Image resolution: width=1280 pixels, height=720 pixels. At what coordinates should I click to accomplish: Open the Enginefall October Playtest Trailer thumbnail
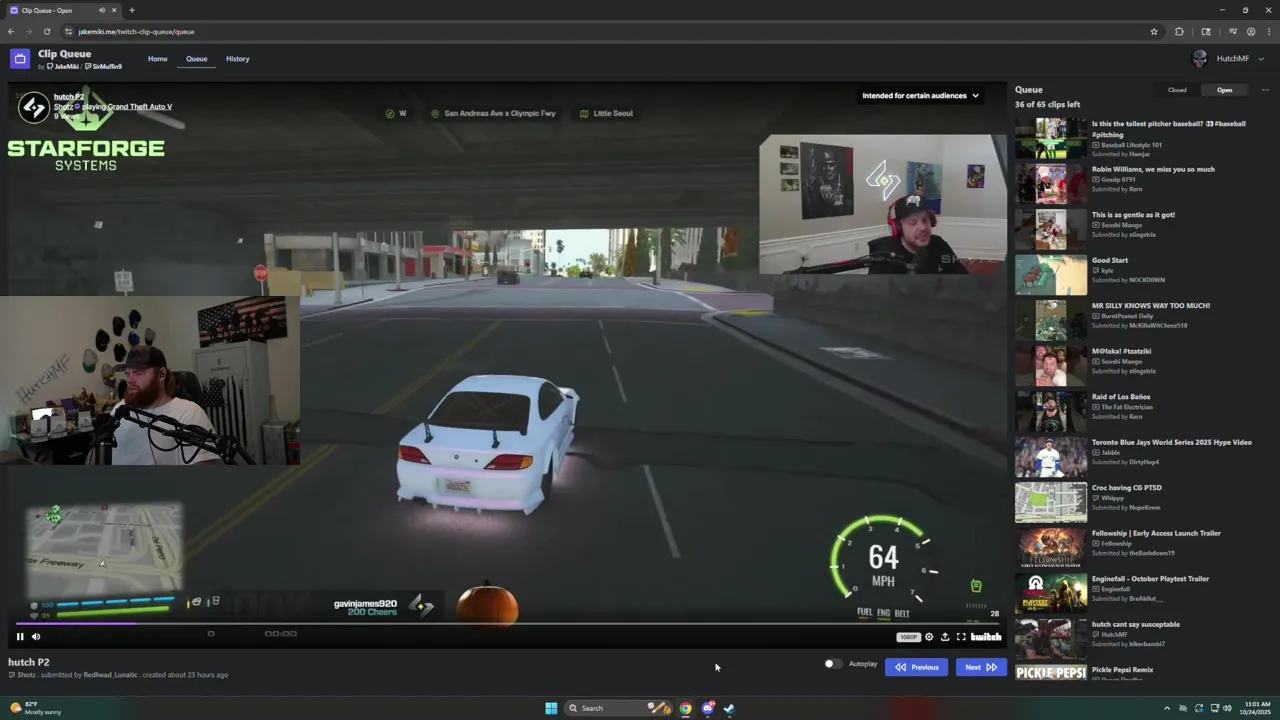[1051, 594]
